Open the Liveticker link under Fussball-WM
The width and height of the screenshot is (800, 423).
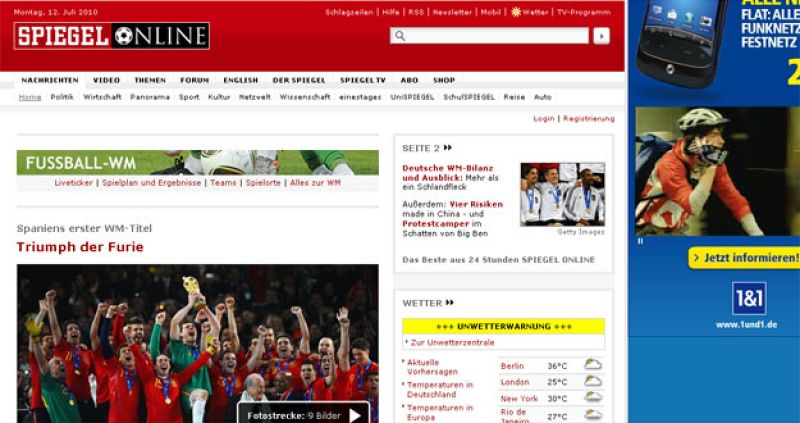pos(74,183)
